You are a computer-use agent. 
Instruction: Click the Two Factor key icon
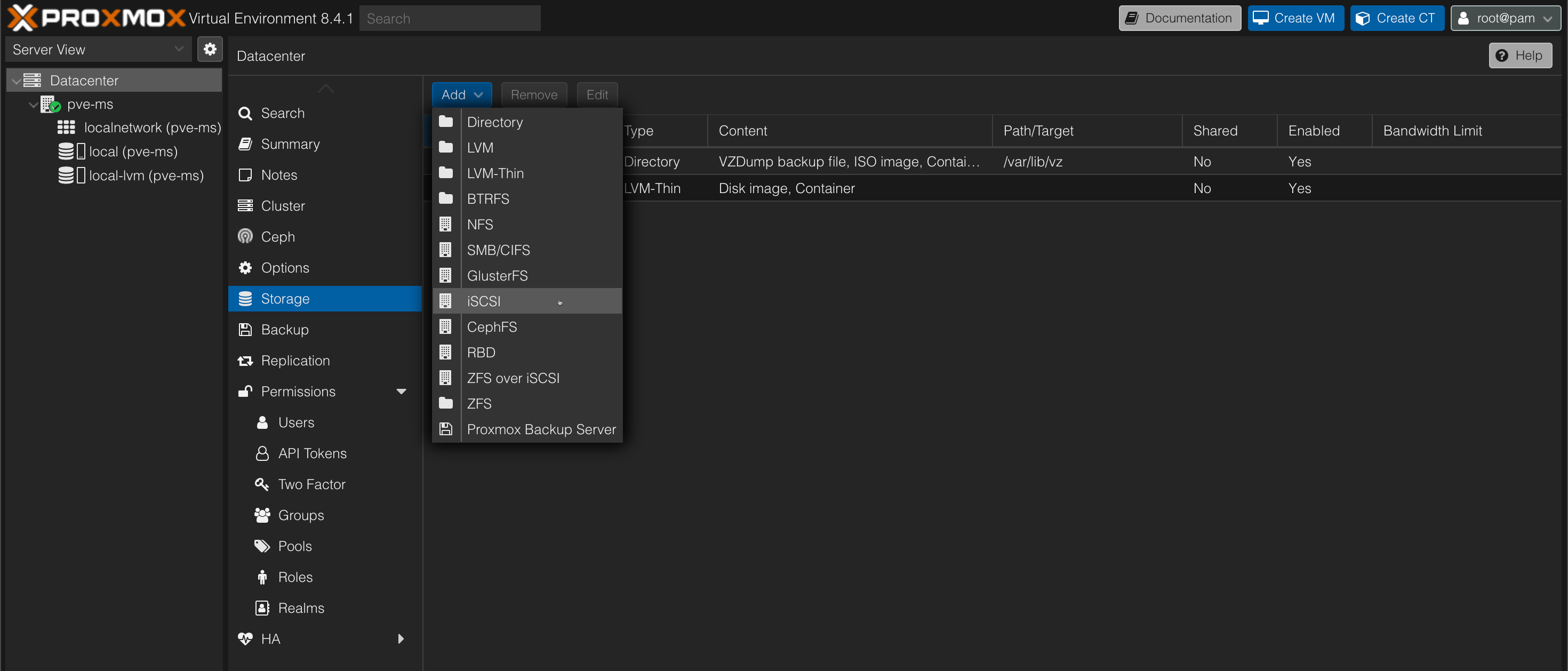[x=262, y=484]
